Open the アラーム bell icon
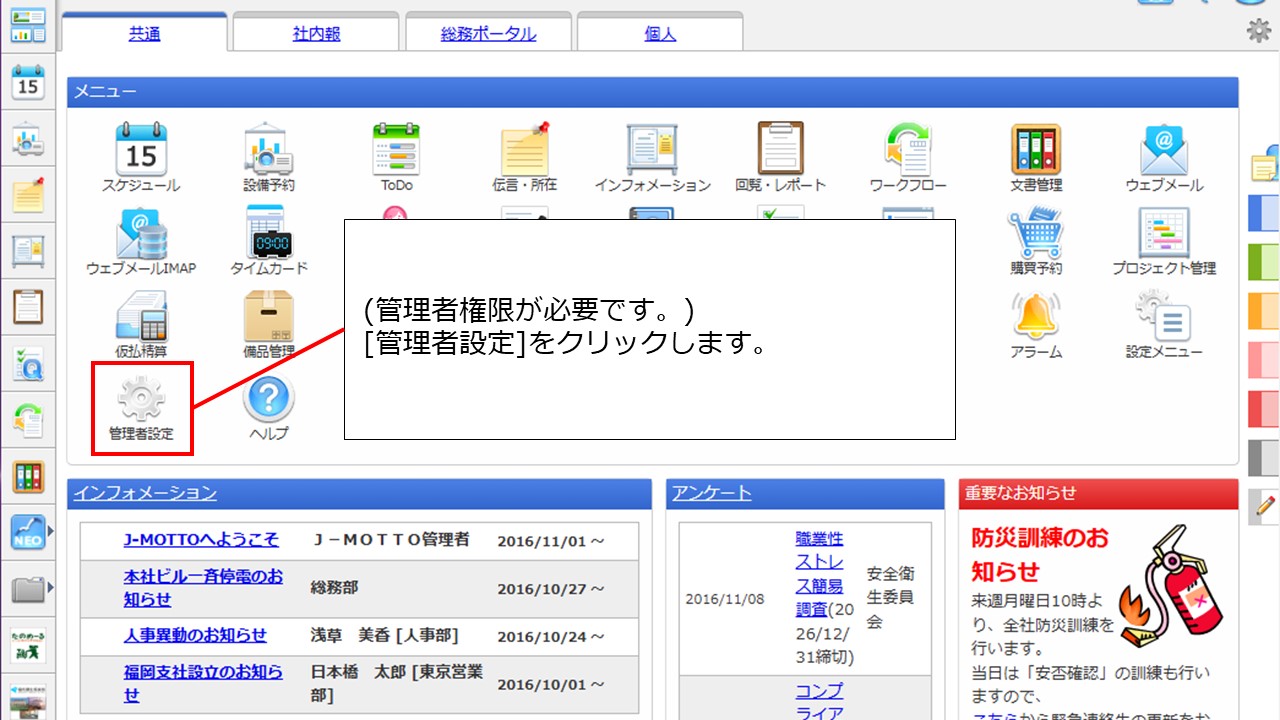The image size is (1280, 720). pos(1035,320)
